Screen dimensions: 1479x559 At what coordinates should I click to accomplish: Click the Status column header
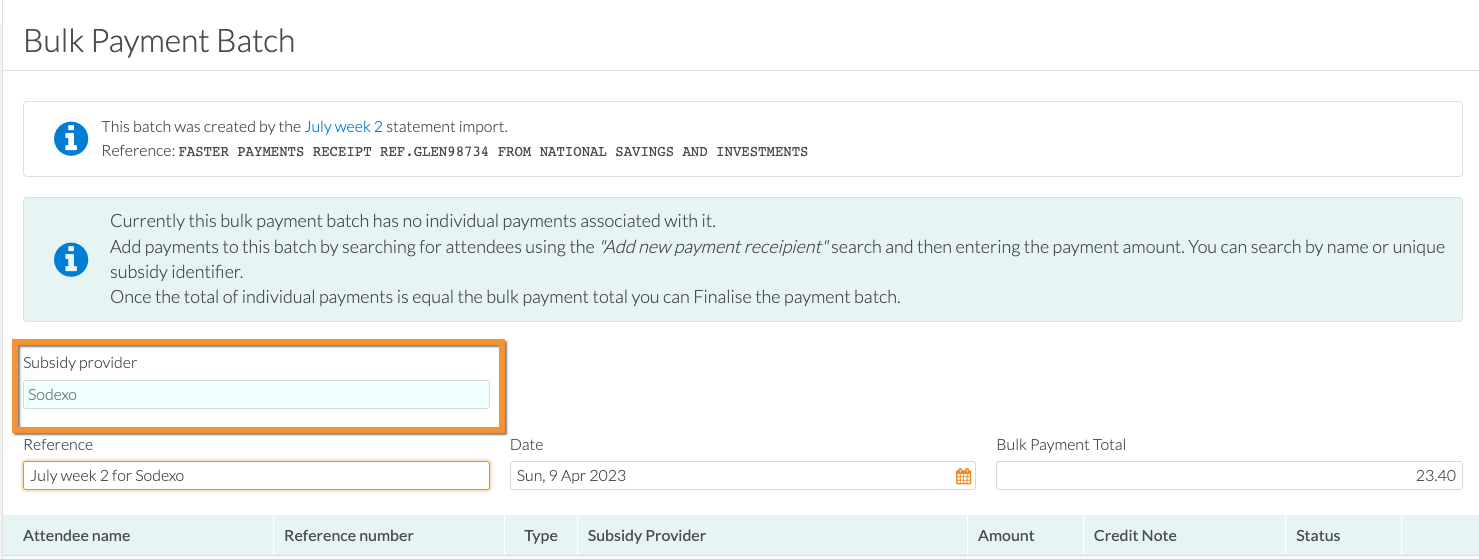pos(1318,536)
